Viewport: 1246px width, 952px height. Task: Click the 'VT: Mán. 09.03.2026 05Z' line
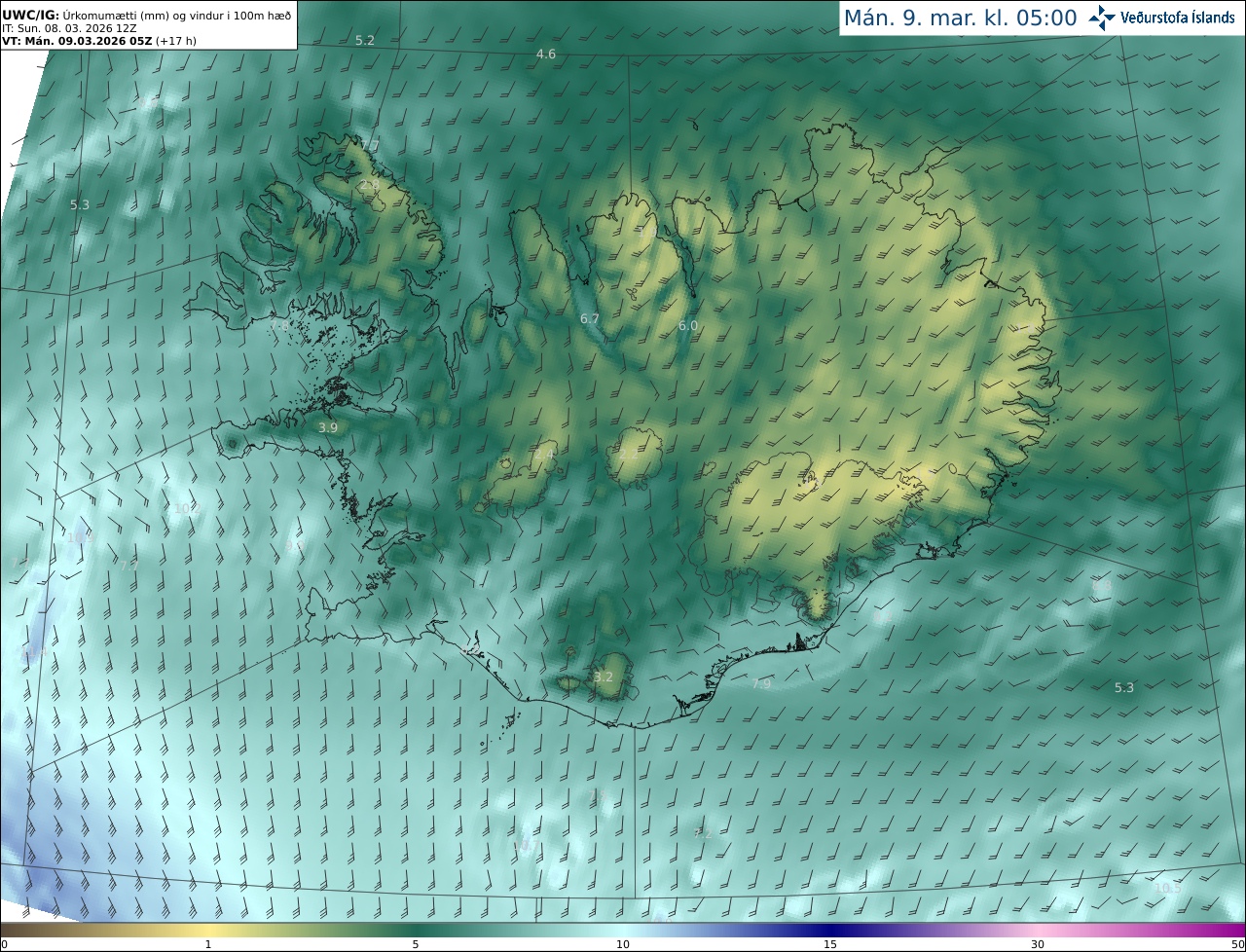coord(98,41)
